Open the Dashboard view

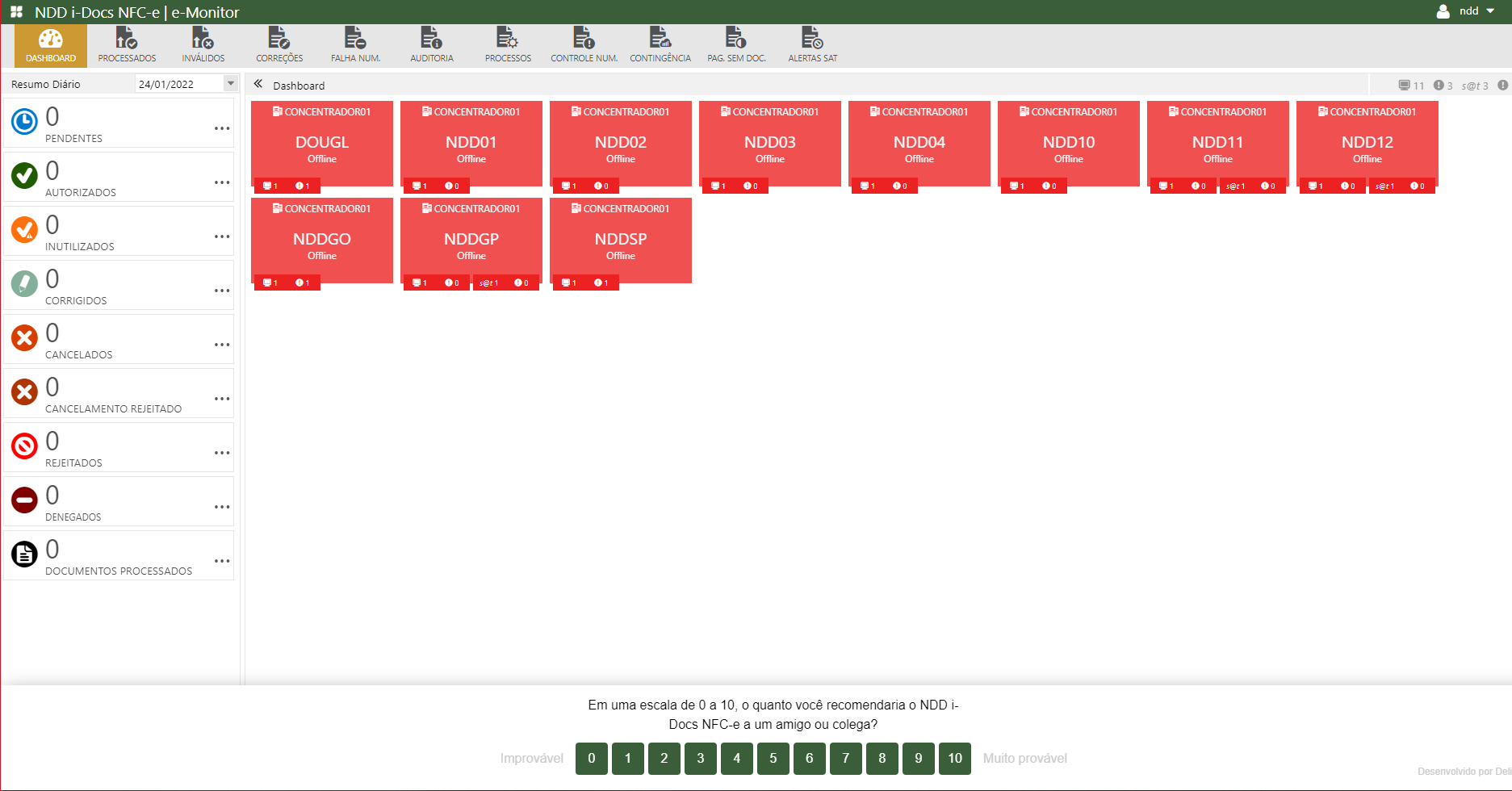(x=49, y=44)
